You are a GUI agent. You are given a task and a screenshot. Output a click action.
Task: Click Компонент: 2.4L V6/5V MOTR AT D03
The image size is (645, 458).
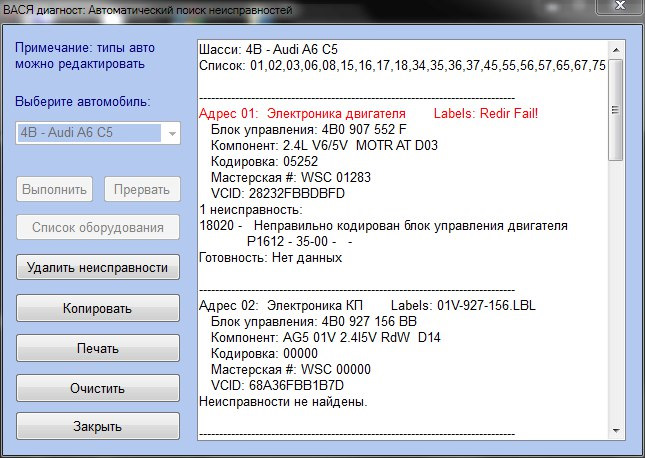pos(324,146)
